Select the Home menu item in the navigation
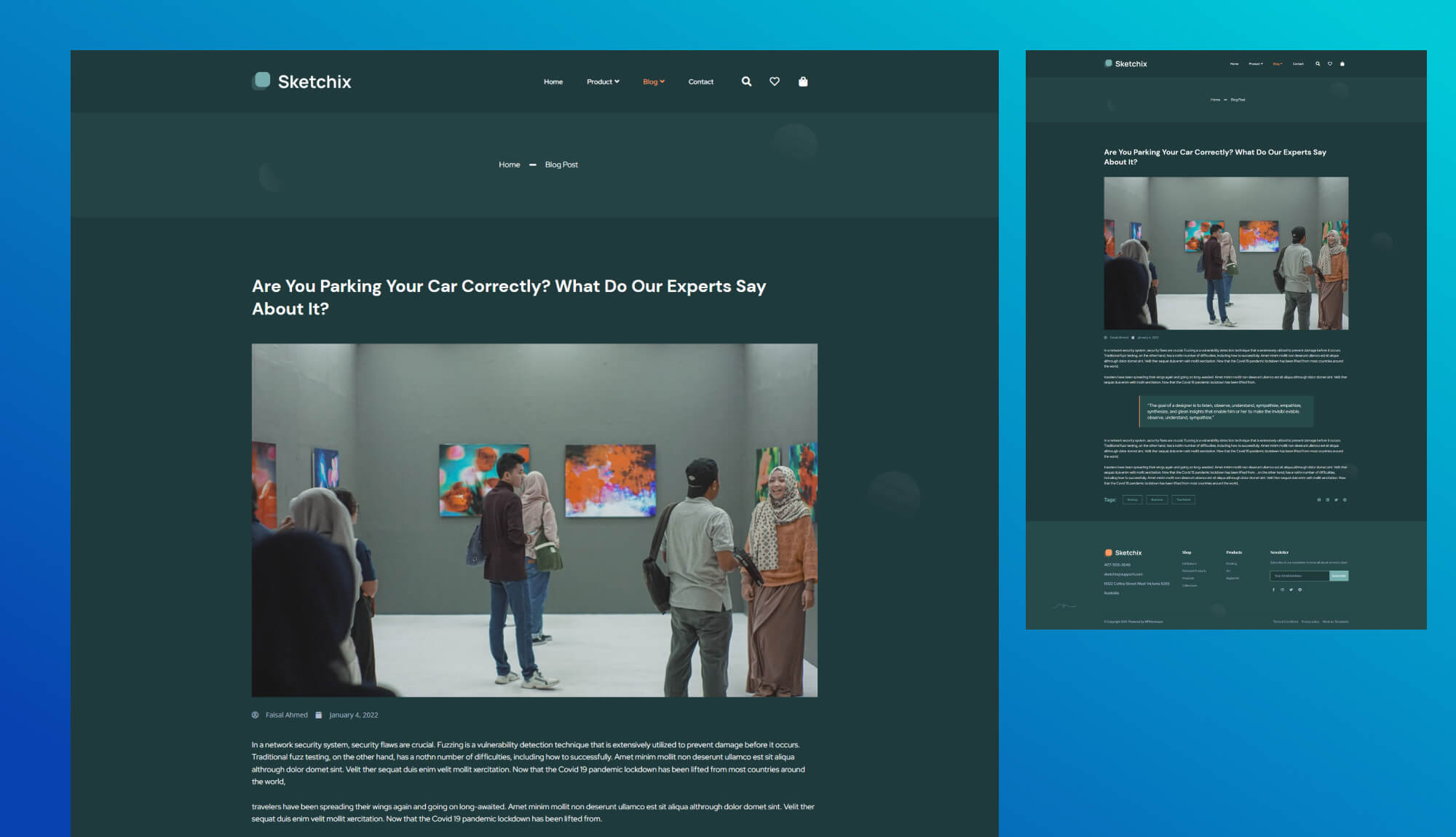Viewport: 1456px width, 837px height. (553, 82)
